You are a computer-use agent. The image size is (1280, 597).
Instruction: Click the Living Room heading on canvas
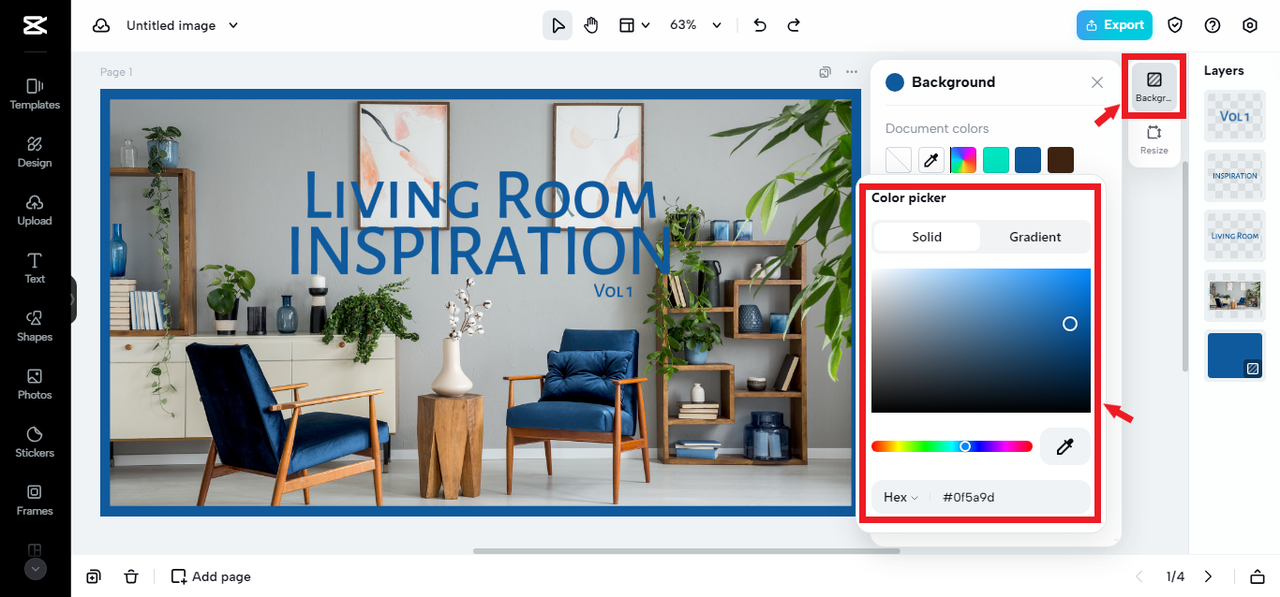(x=480, y=195)
